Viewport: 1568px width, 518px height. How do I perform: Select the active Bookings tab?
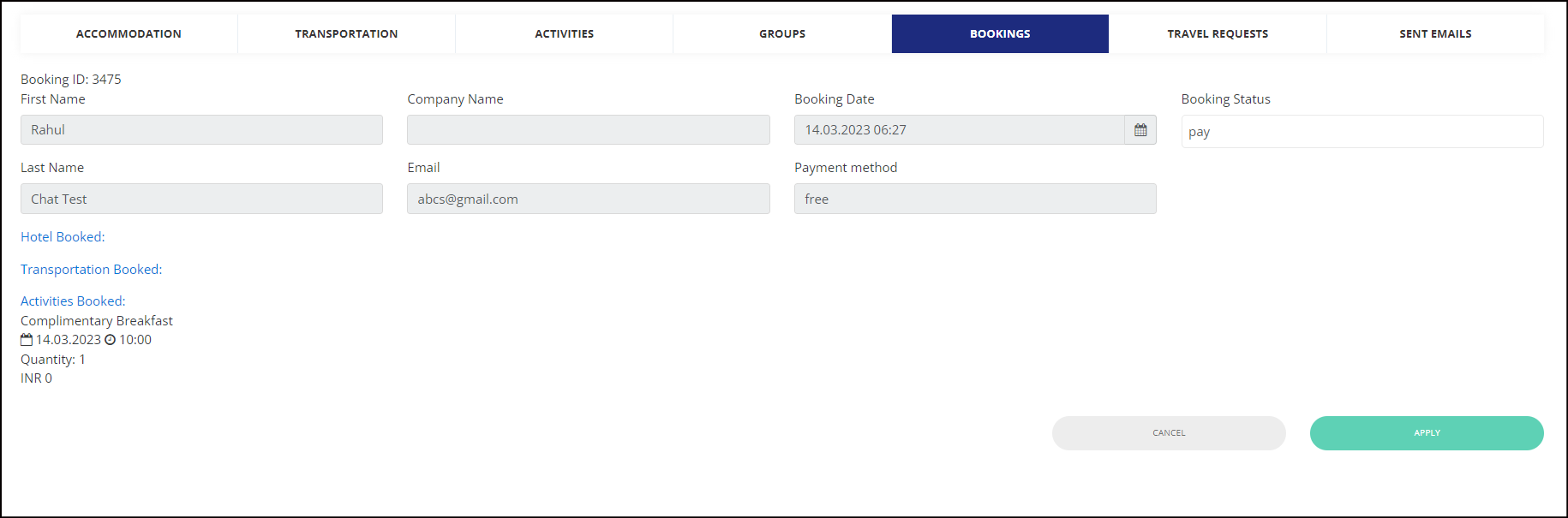(x=1000, y=34)
